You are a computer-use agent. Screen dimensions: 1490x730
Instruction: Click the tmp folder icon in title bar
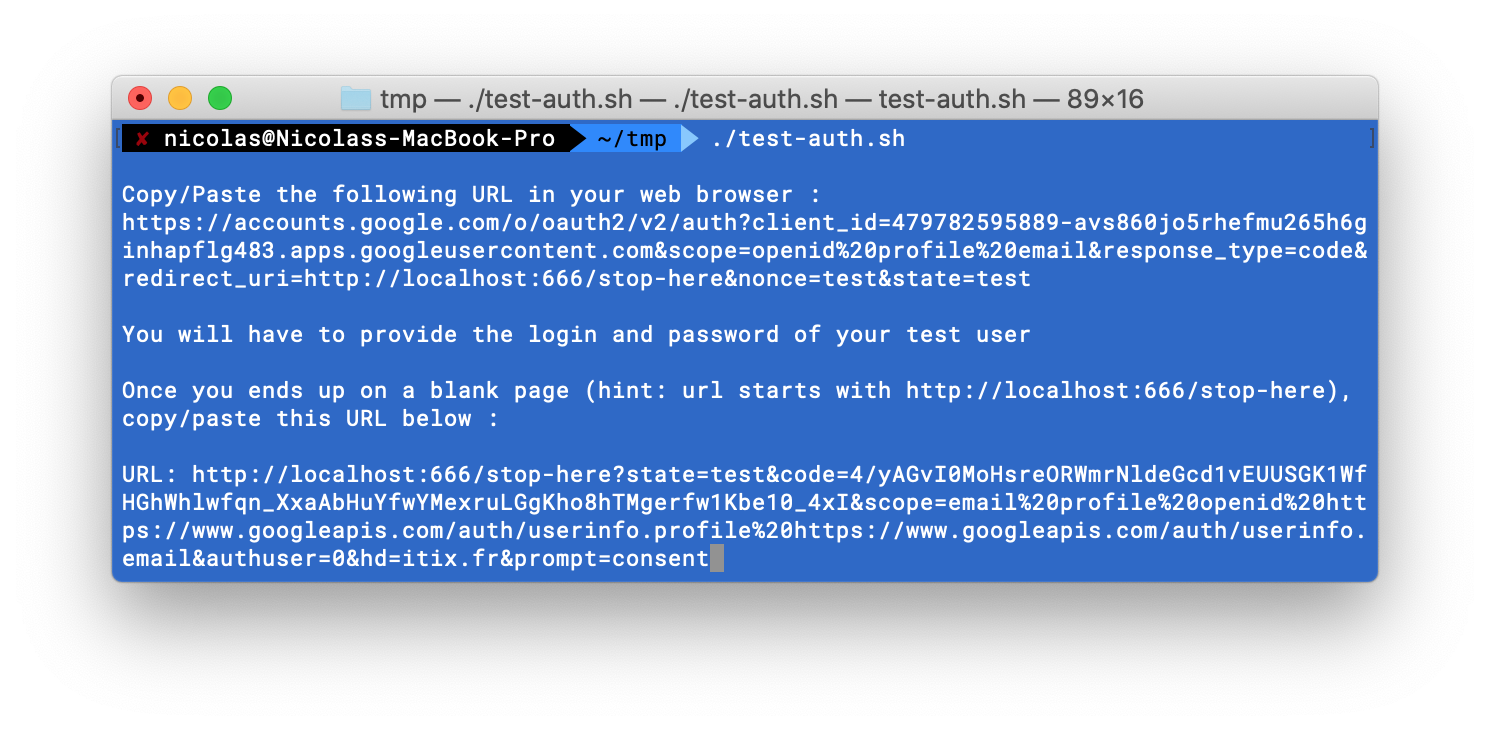coord(355,98)
